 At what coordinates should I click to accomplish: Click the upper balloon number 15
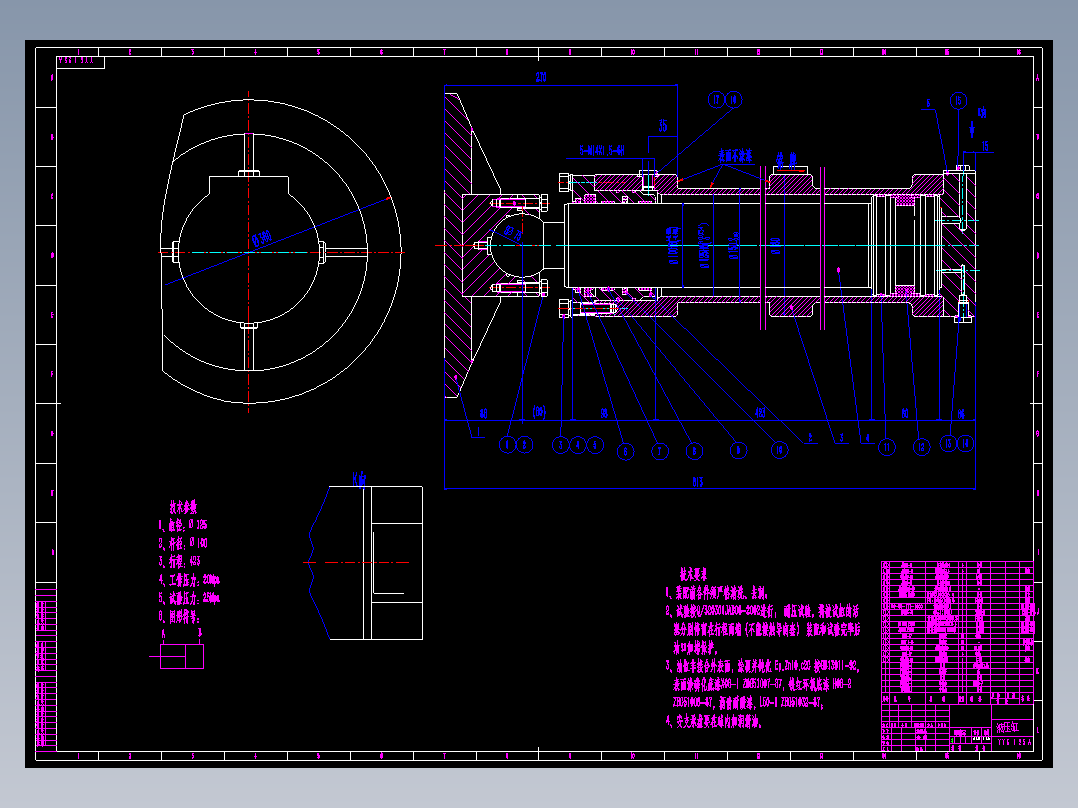point(958,101)
